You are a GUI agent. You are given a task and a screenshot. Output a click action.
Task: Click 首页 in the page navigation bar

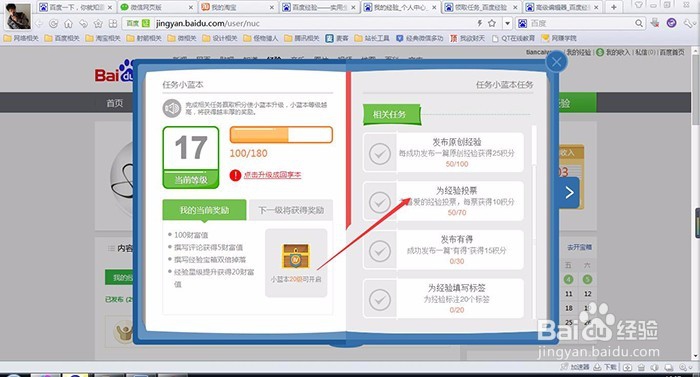click(x=115, y=103)
